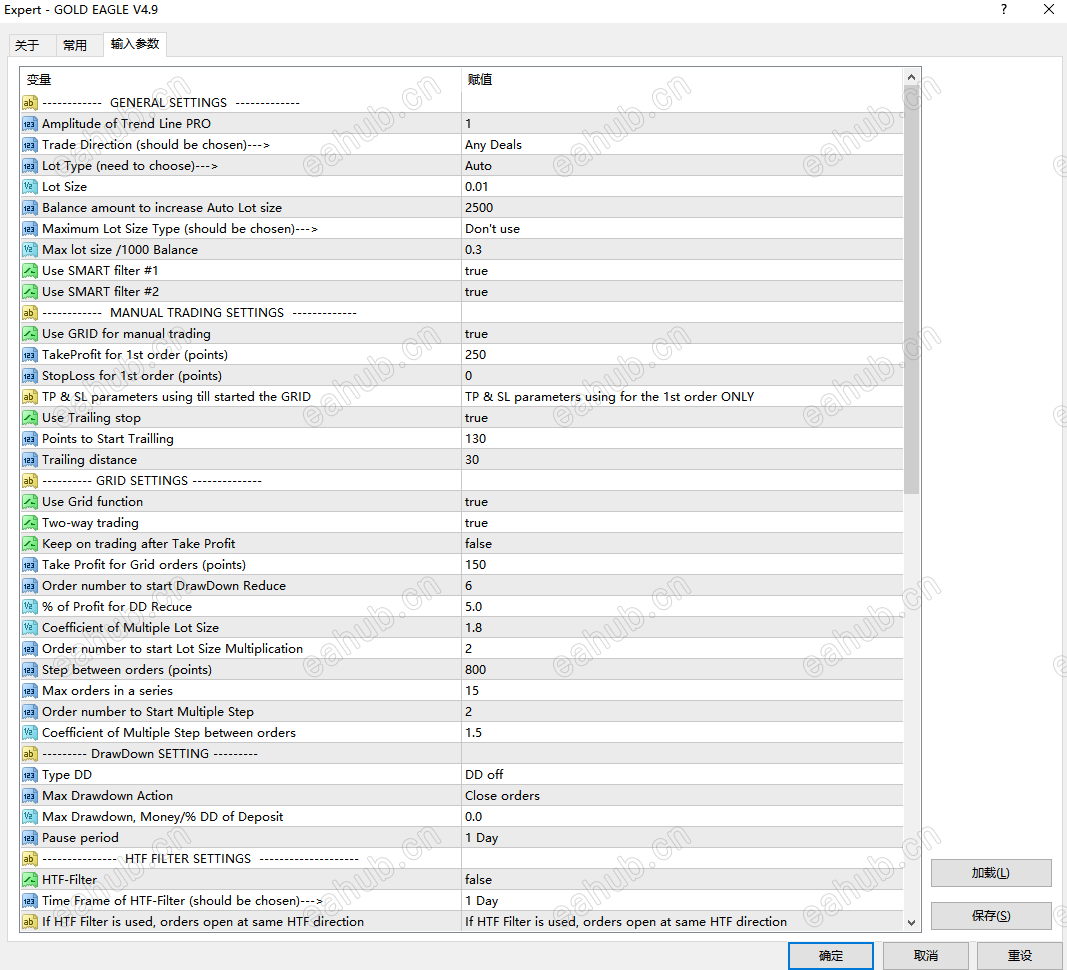1067x970 pixels.
Task: Edit the Lot Size value 0.01
Action: pyautogui.click(x=683, y=187)
